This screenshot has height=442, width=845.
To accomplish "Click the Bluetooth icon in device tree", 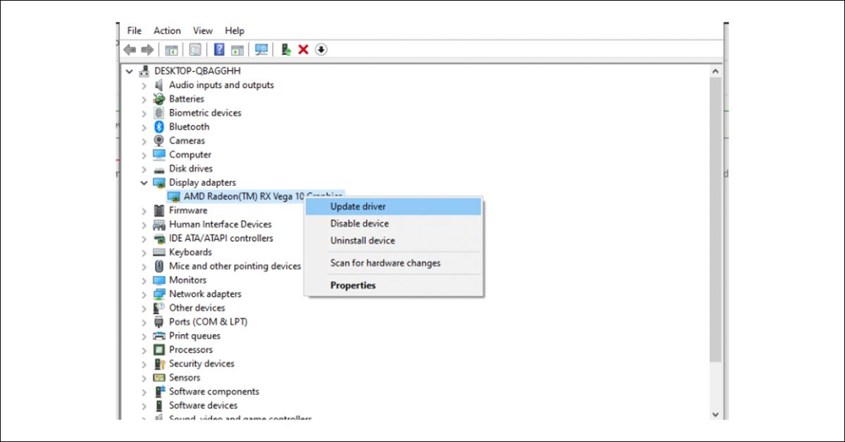I will (x=159, y=127).
